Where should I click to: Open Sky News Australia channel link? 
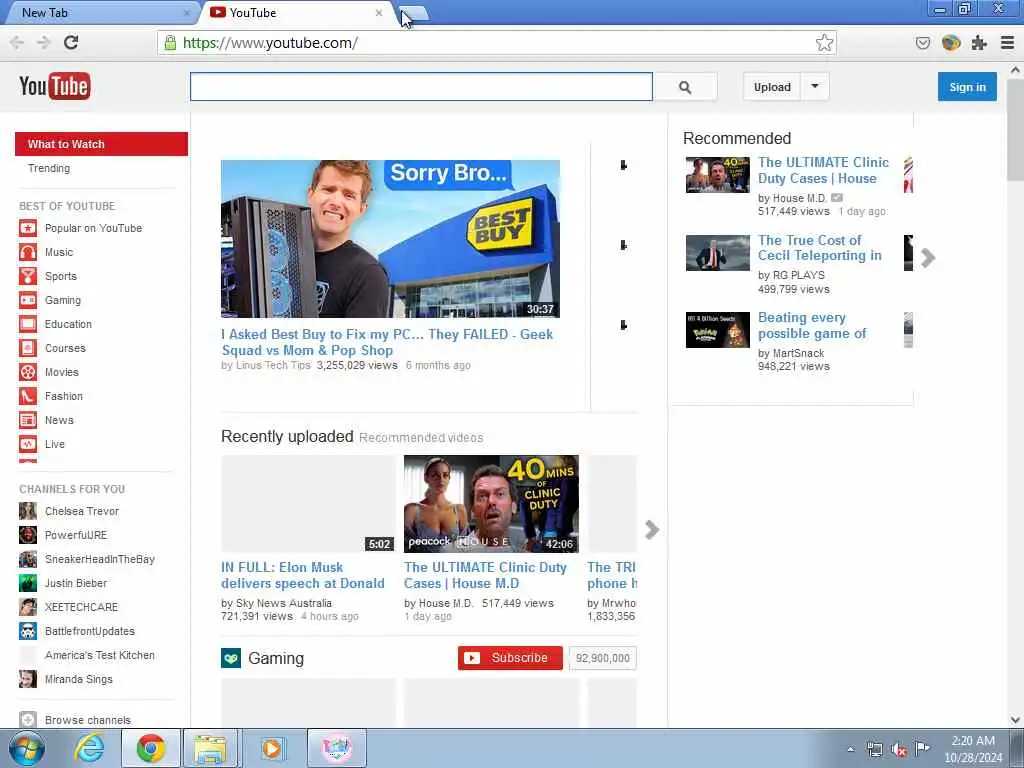(x=283, y=603)
